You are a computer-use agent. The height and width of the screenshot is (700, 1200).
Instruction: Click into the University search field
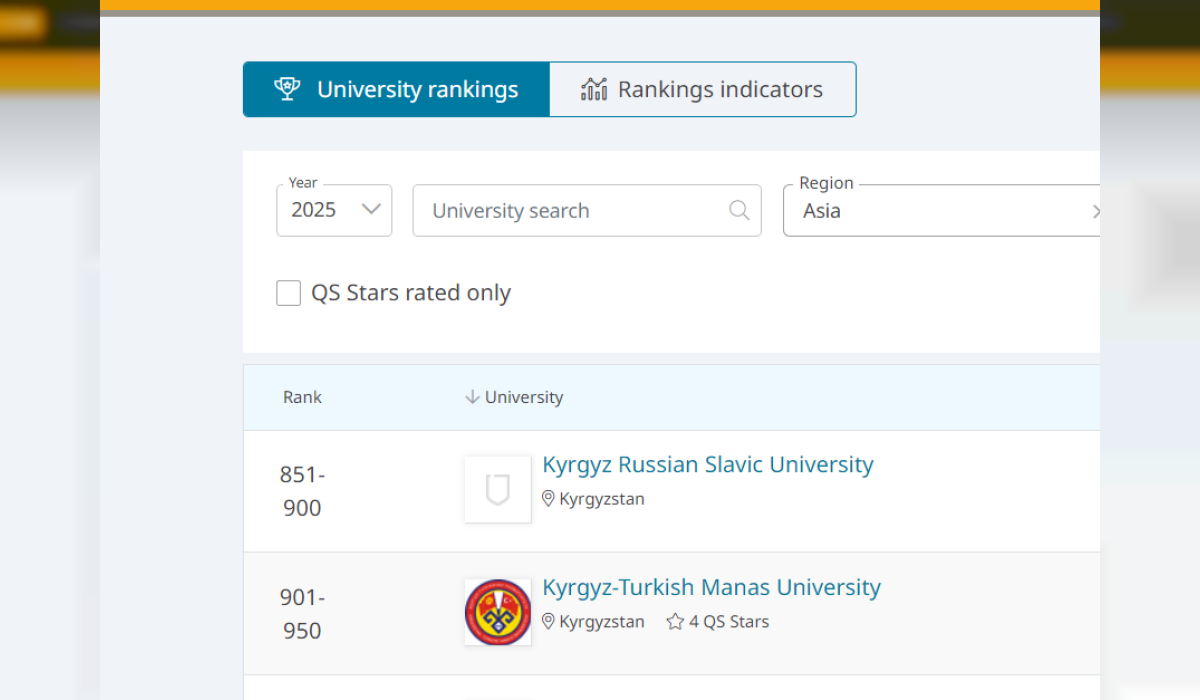point(587,210)
